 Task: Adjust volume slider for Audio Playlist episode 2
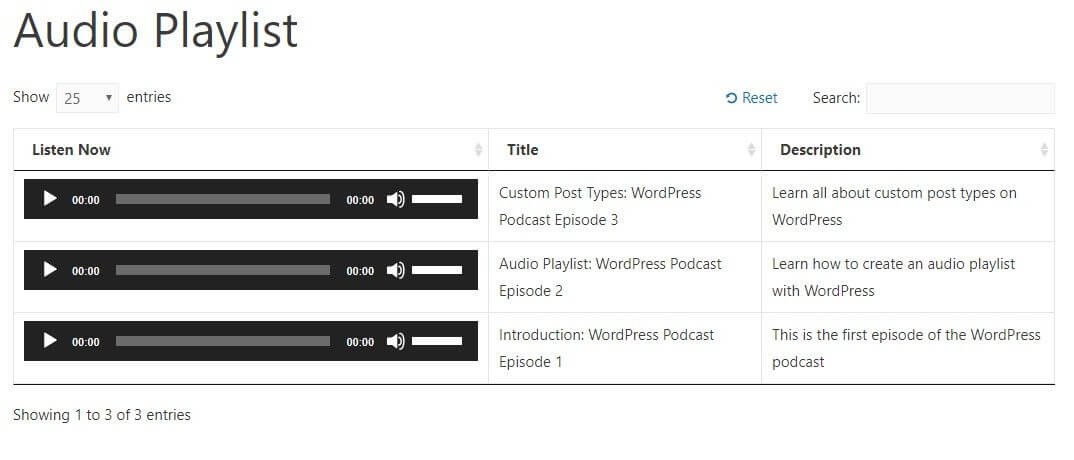click(x=437, y=270)
